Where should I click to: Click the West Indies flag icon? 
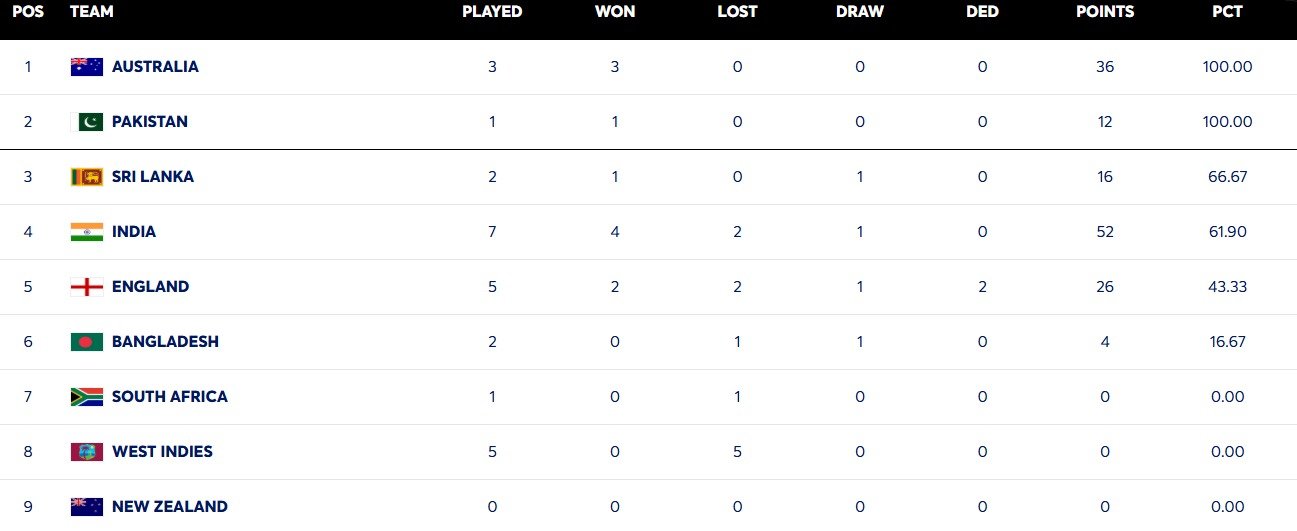coord(87,452)
